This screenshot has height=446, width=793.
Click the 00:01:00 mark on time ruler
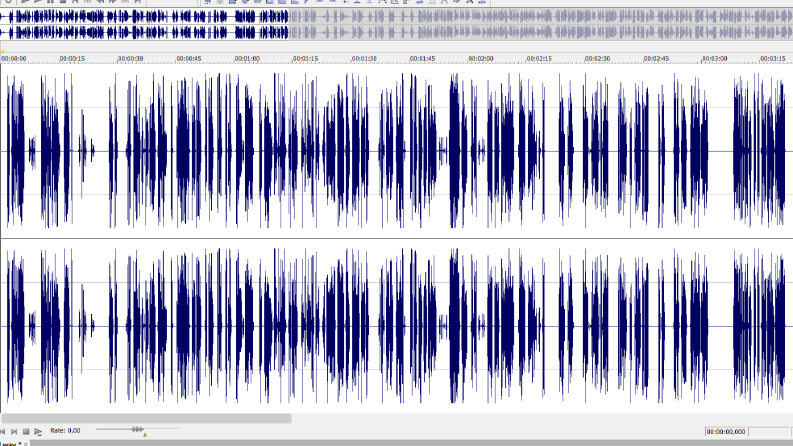247,59
